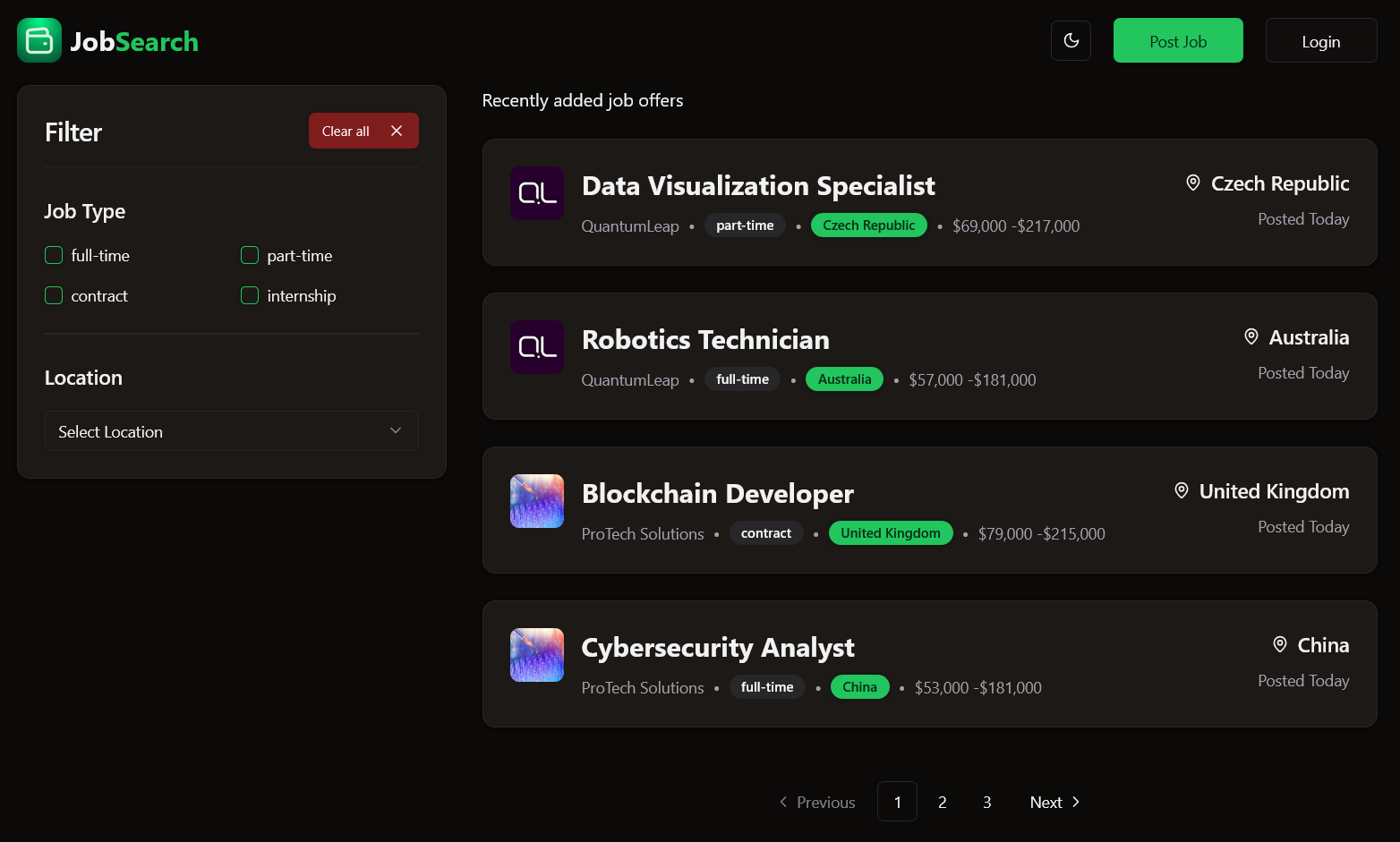This screenshot has height=842, width=1400.
Task: Click the location pin icon next to China
Action: click(x=1280, y=644)
